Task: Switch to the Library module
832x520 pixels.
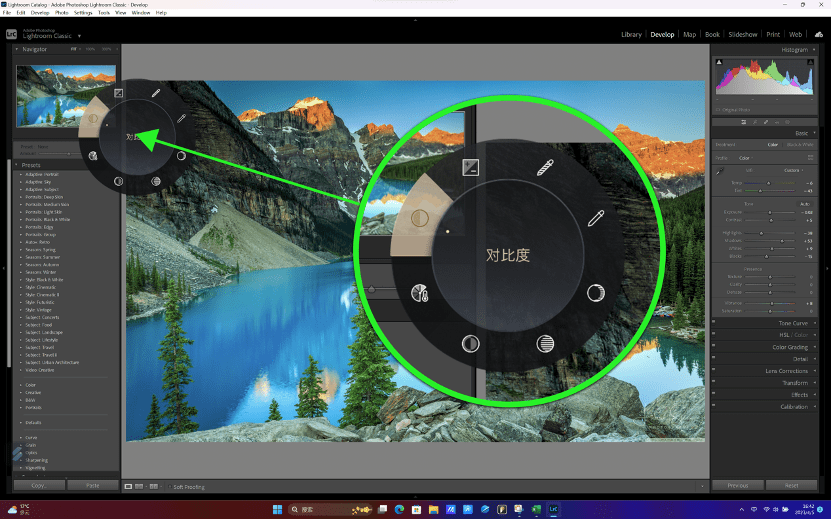Action: point(631,34)
